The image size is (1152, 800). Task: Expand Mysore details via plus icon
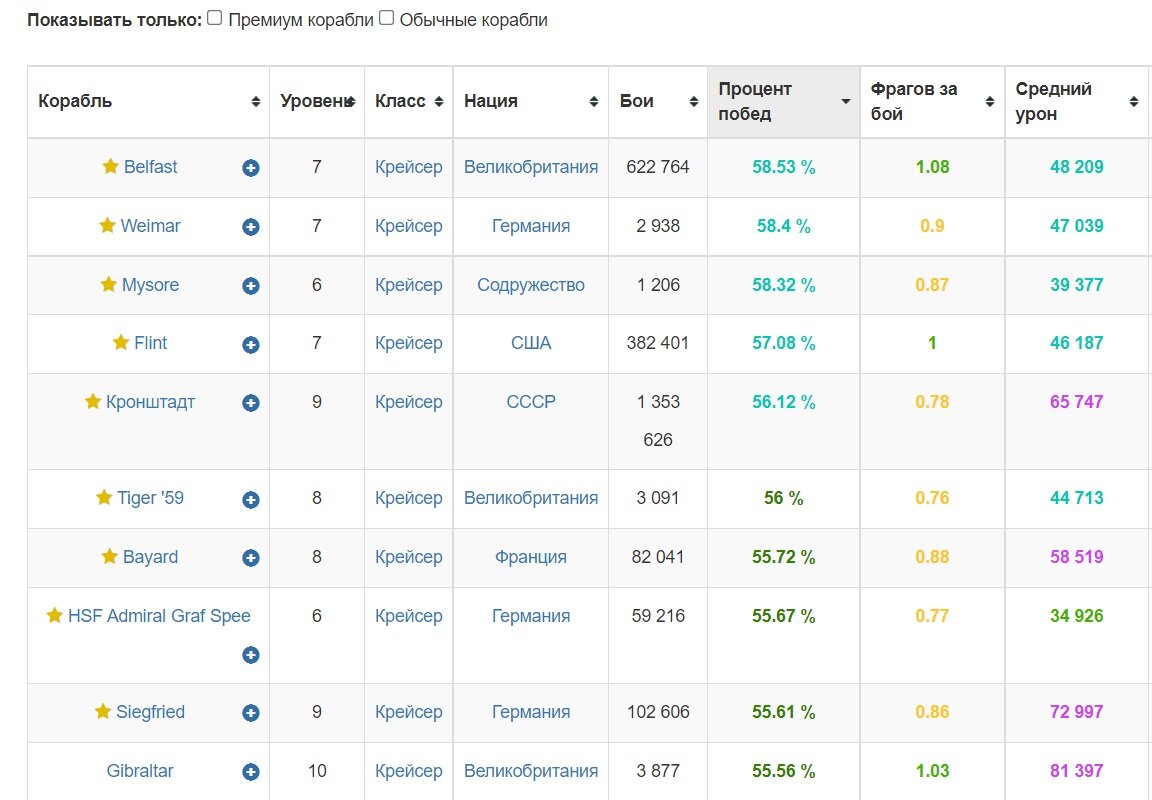pyautogui.click(x=251, y=286)
